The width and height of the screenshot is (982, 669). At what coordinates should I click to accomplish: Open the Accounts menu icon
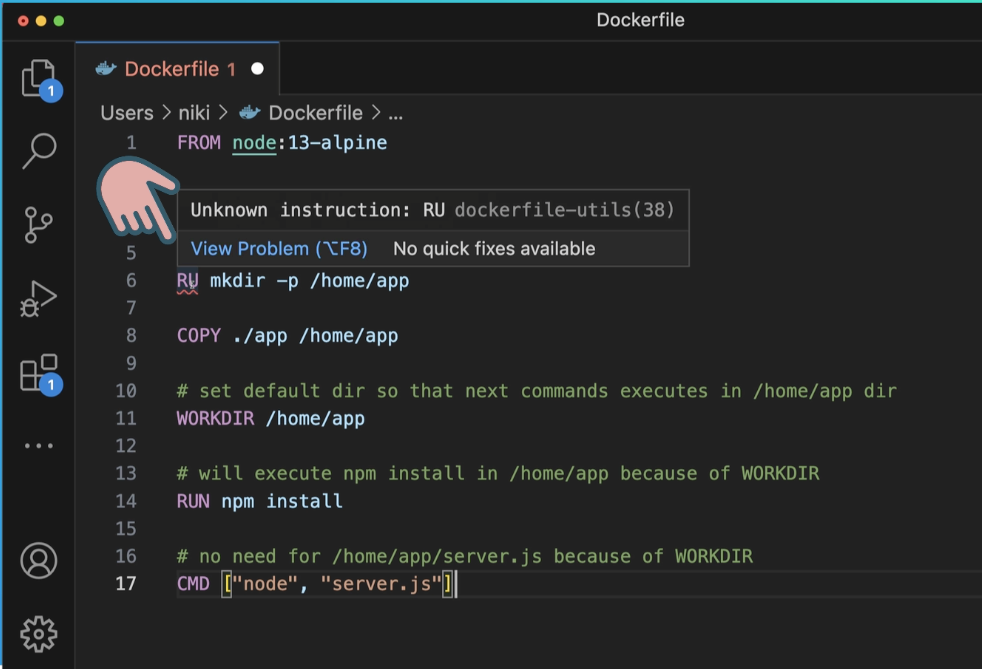(39, 561)
